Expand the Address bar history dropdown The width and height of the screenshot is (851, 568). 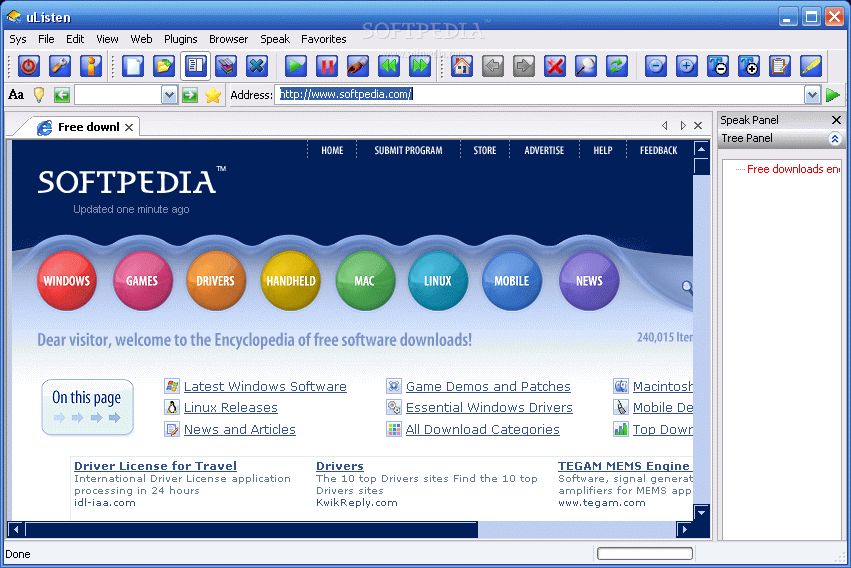pos(812,95)
